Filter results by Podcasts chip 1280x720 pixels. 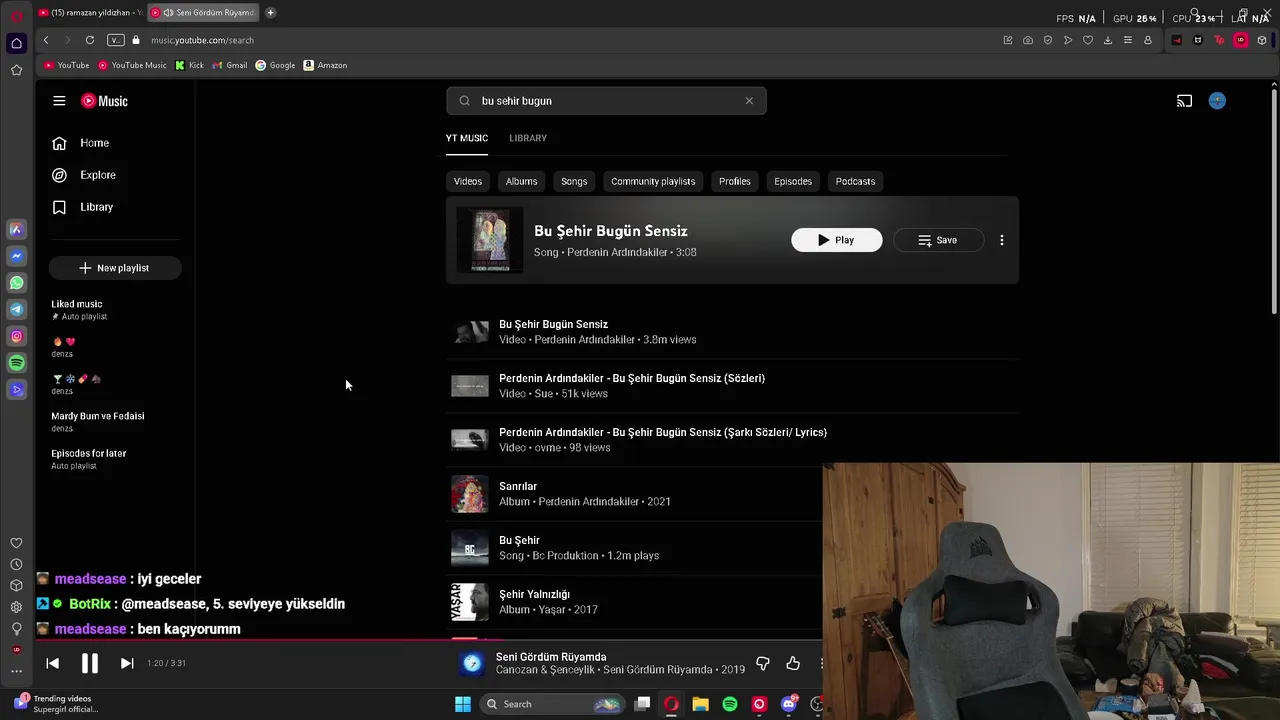[855, 181]
